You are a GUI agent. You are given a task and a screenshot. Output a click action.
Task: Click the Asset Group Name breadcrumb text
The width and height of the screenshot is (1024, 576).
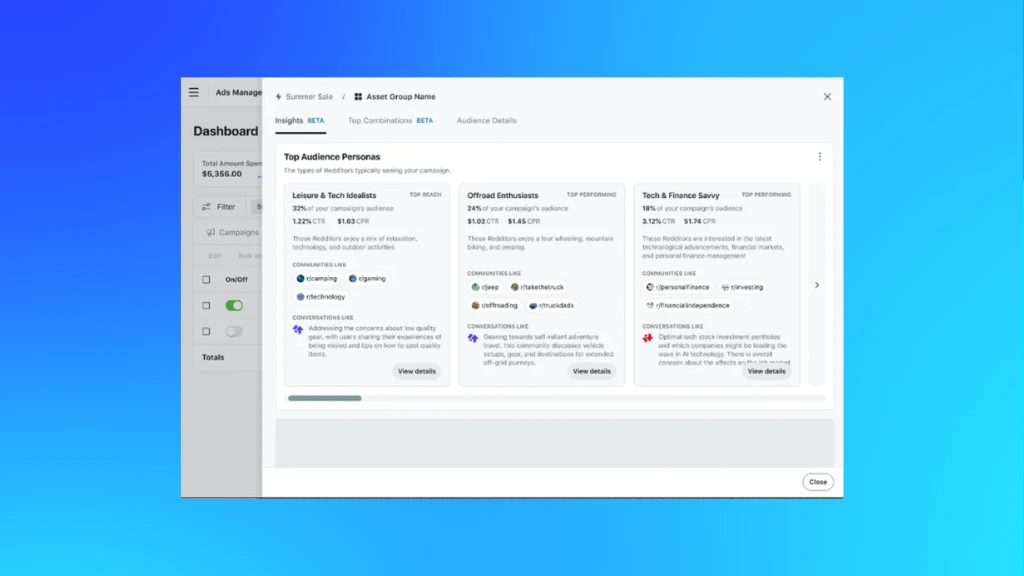pos(401,97)
